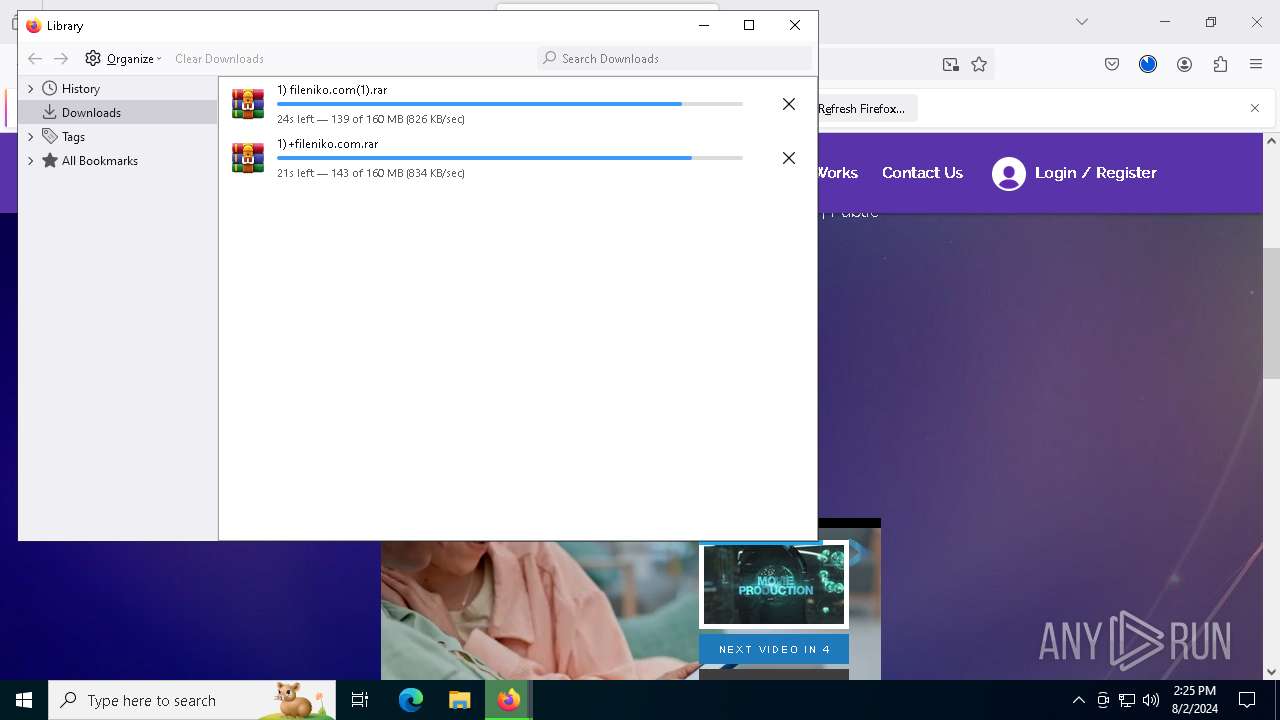
Task: Click the user avatar beside Login
Action: click(1009, 174)
